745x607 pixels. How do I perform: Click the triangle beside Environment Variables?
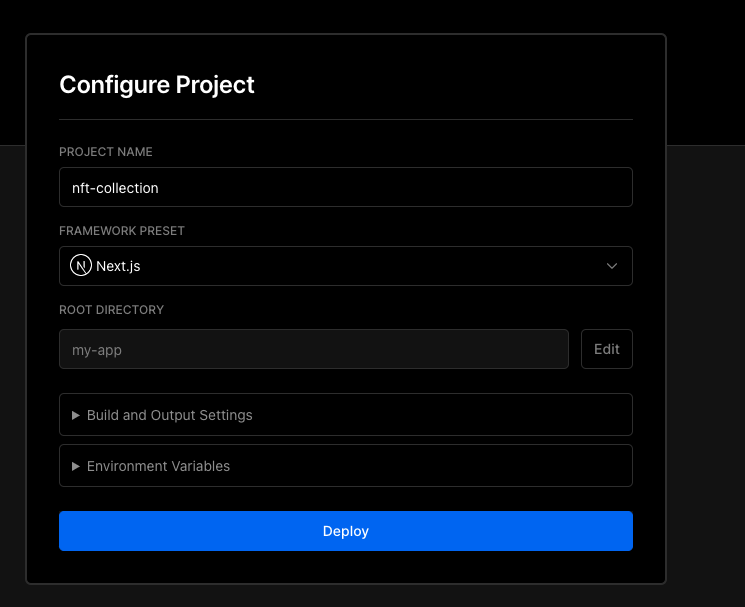(76, 466)
